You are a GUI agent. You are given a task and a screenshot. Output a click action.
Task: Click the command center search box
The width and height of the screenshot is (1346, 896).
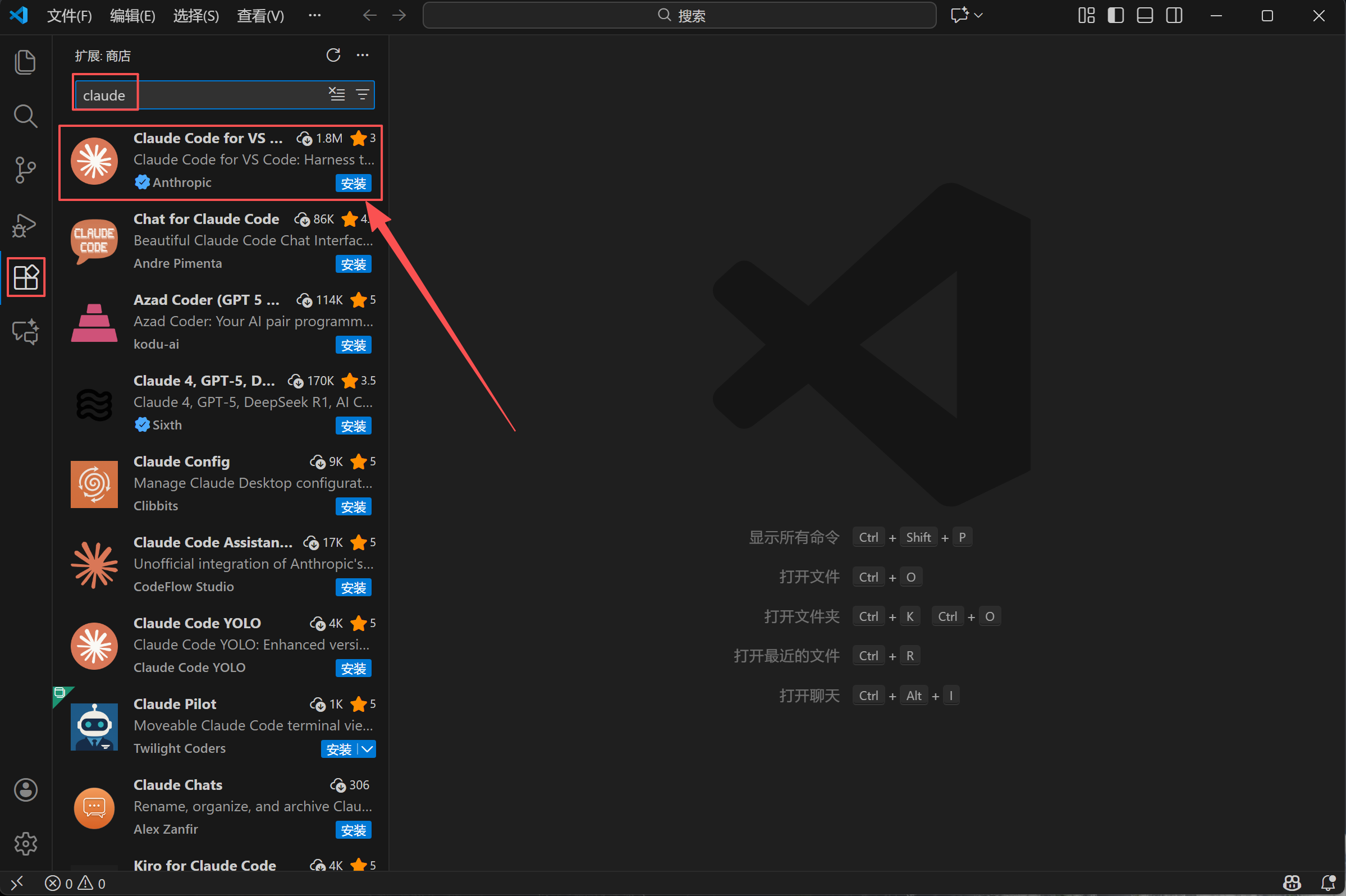point(679,15)
